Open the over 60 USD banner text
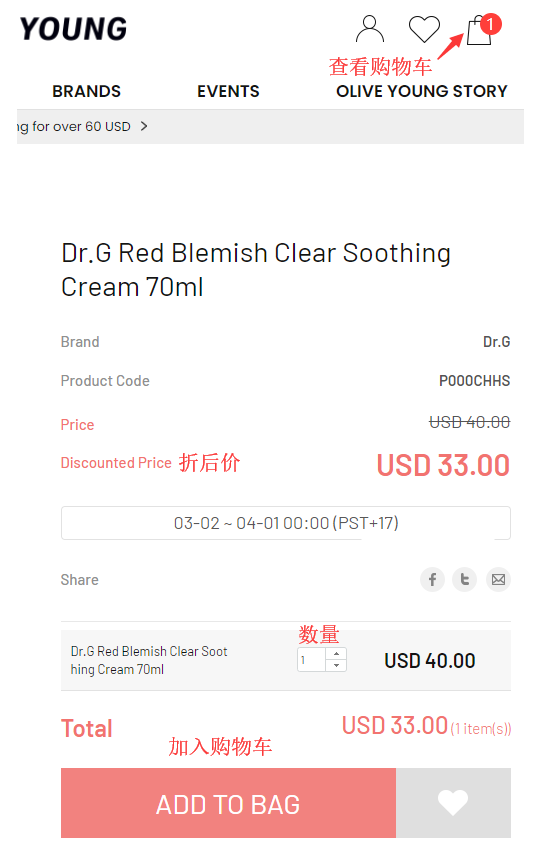This screenshot has width=542, height=852. point(74,127)
